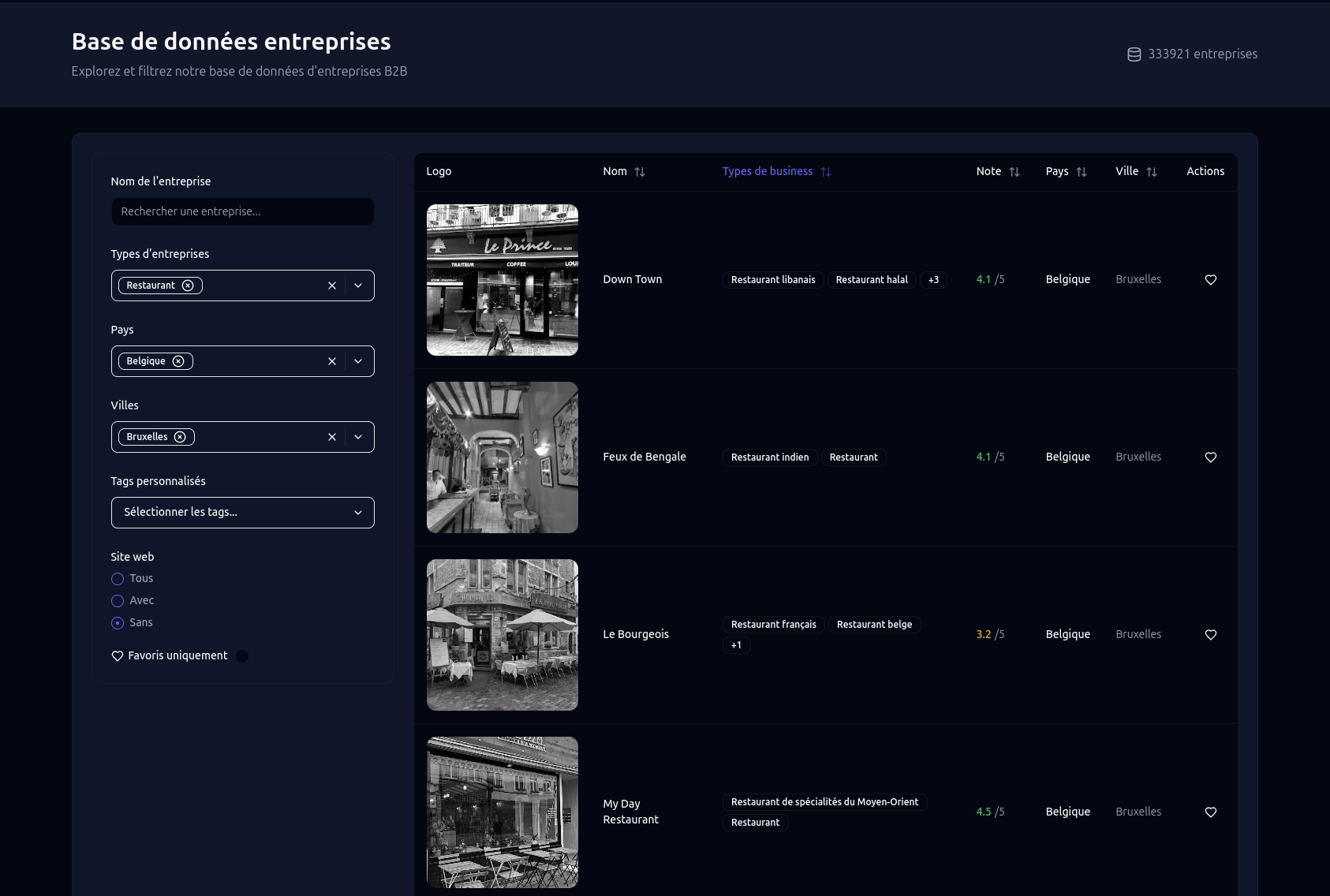Toggle the Favoris uniquement switch
Screen dimensions: 1330x896
tap(242, 656)
